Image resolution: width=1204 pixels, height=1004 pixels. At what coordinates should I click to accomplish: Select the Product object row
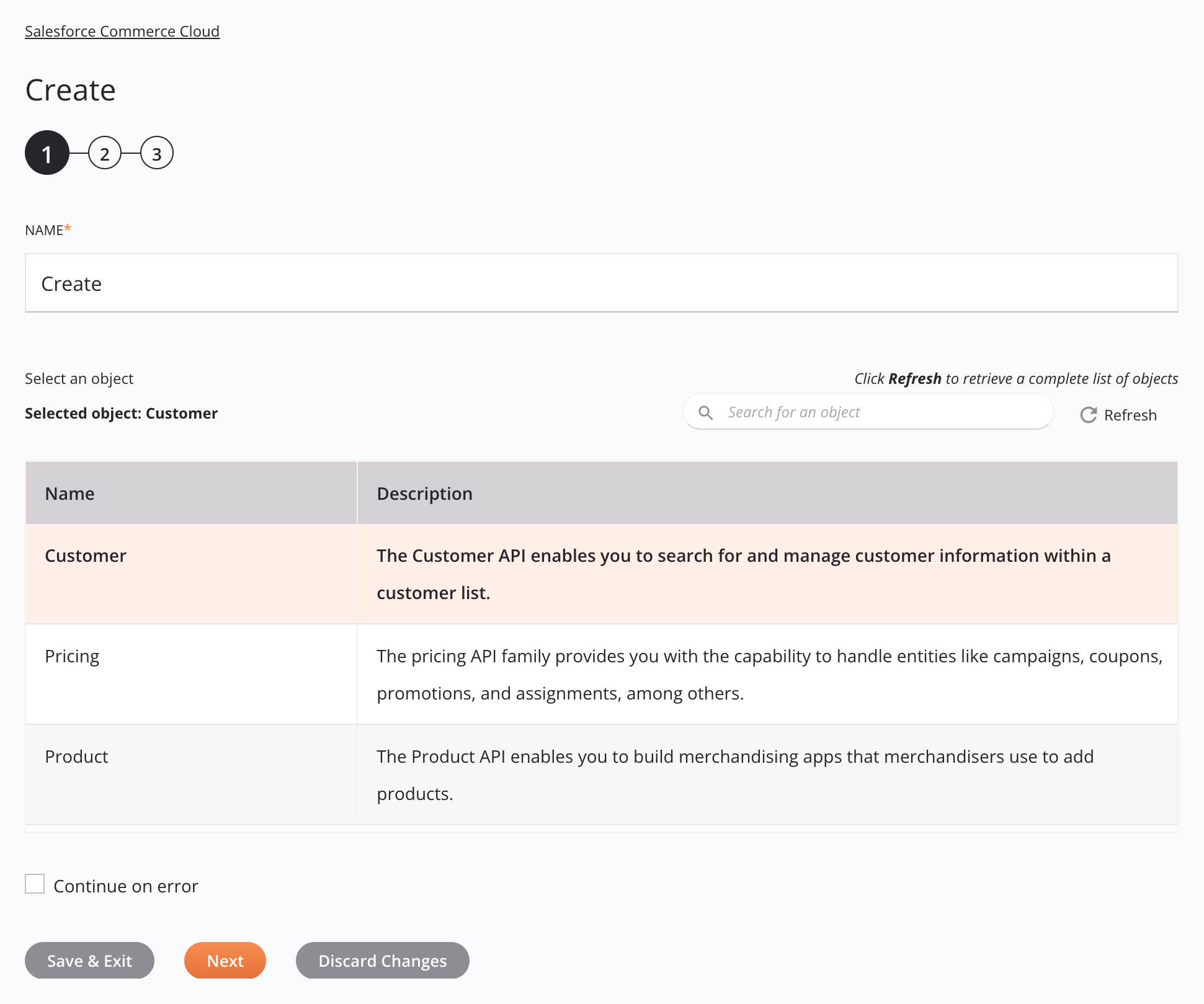point(600,775)
